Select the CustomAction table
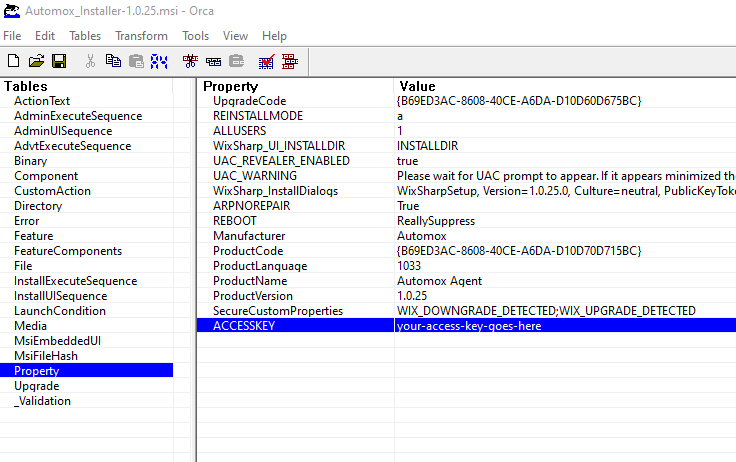Image resolution: width=736 pixels, height=462 pixels. pyautogui.click(x=52, y=191)
